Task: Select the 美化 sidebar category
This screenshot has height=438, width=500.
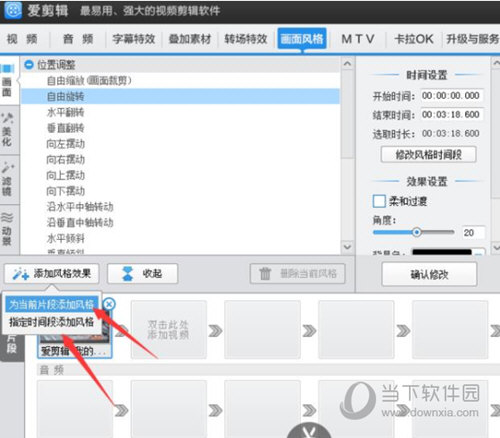Action: click(8, 131)
